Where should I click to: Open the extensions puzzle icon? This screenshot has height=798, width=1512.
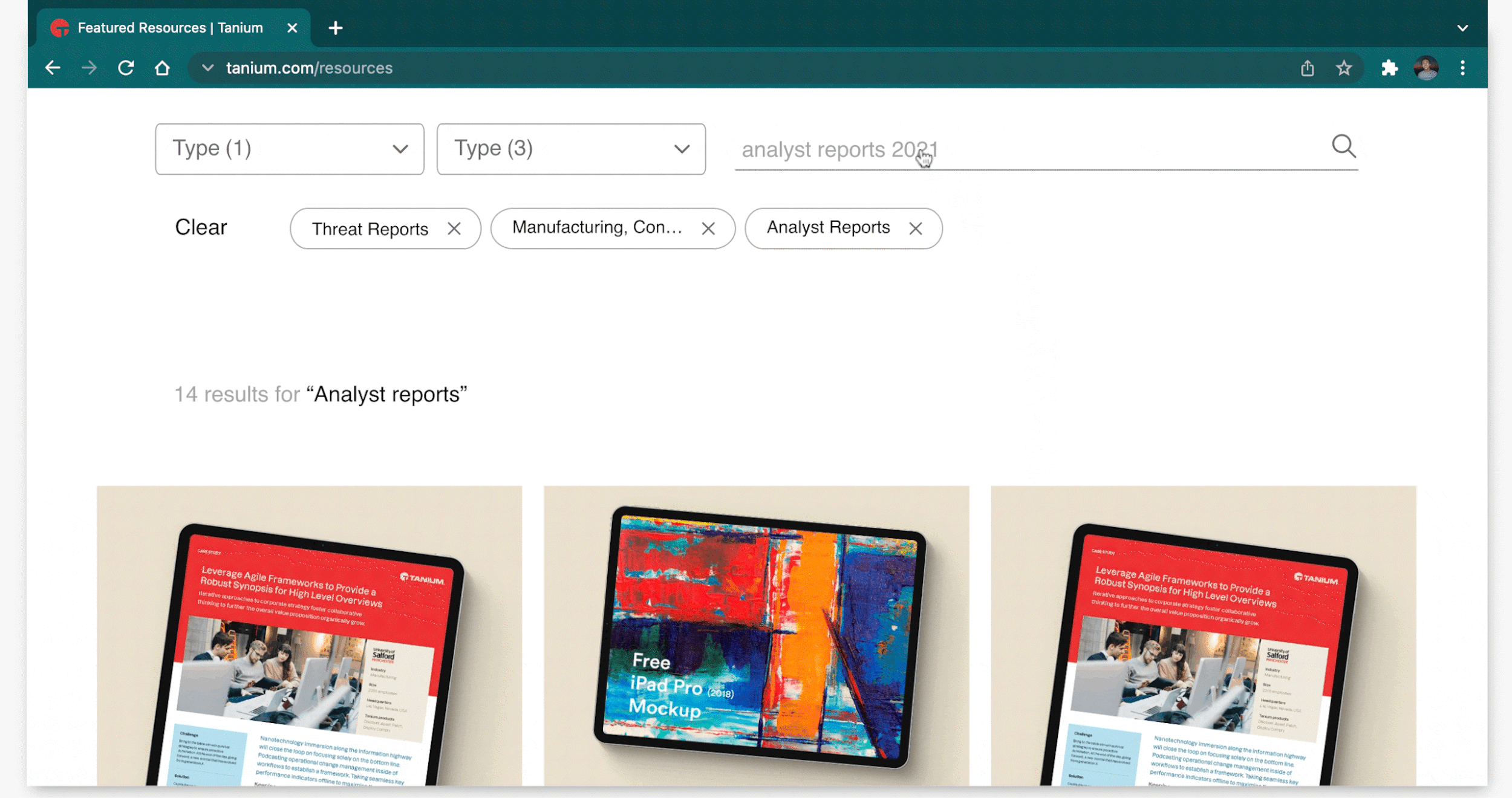coord(1389,68)
